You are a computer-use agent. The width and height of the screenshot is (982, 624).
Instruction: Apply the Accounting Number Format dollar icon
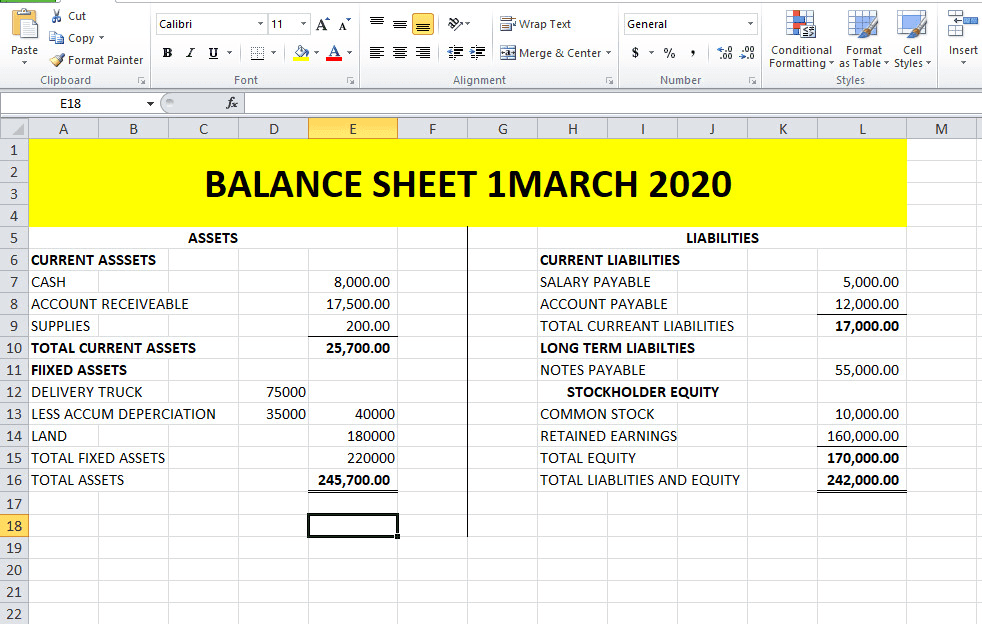point(636,52)
